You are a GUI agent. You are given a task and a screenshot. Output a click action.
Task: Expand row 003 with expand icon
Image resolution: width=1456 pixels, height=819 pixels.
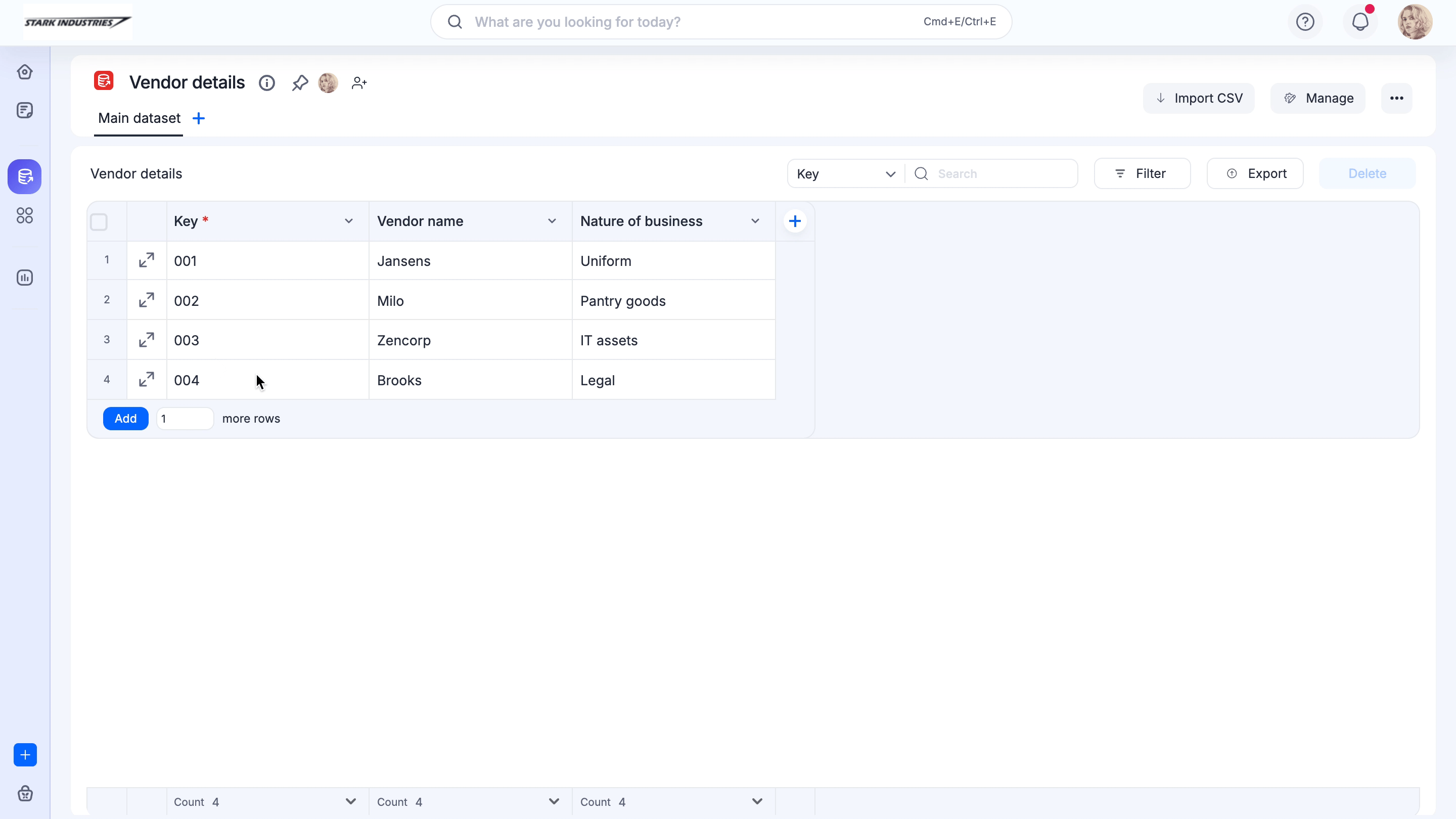point(147,340)
